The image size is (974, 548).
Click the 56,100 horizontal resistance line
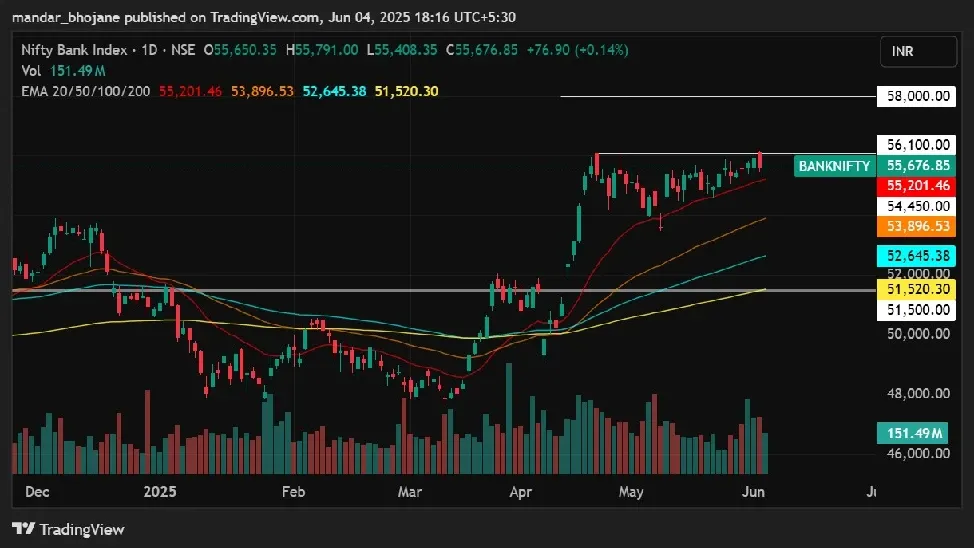click(x=737, y=153)
